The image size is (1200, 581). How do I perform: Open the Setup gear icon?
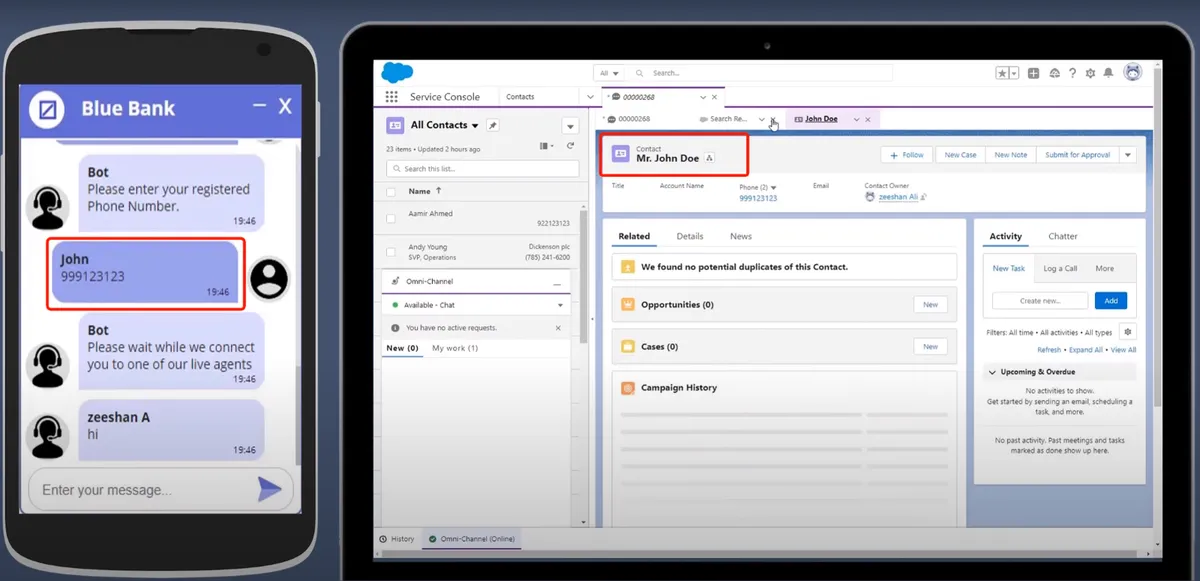[x=1090, y=73]
